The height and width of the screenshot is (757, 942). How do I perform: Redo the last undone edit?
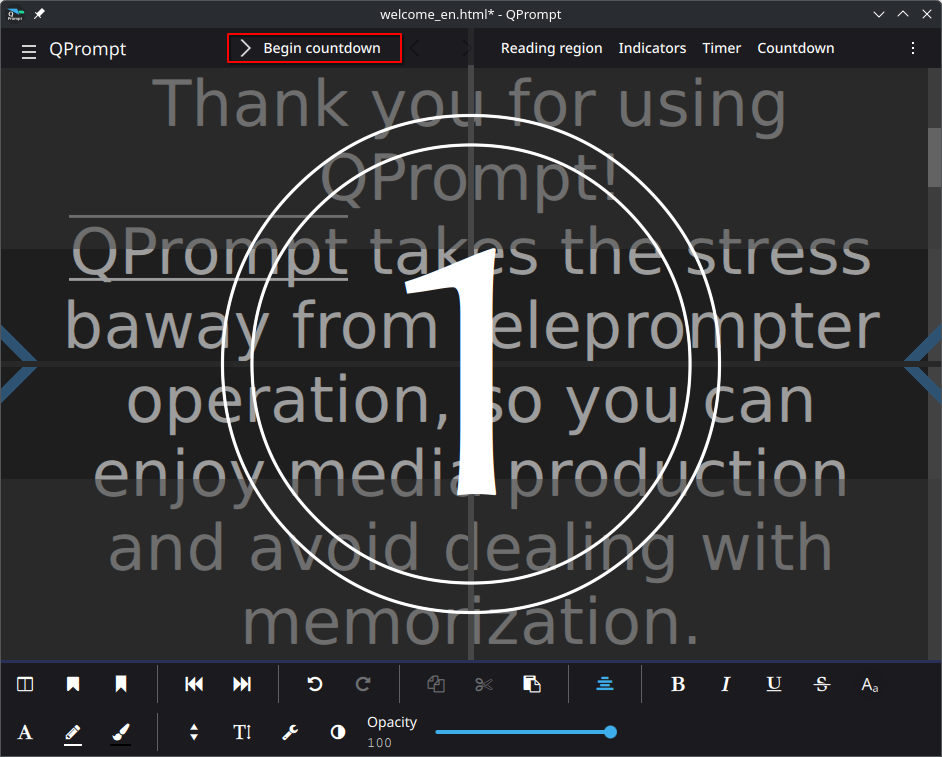[363, 684]
